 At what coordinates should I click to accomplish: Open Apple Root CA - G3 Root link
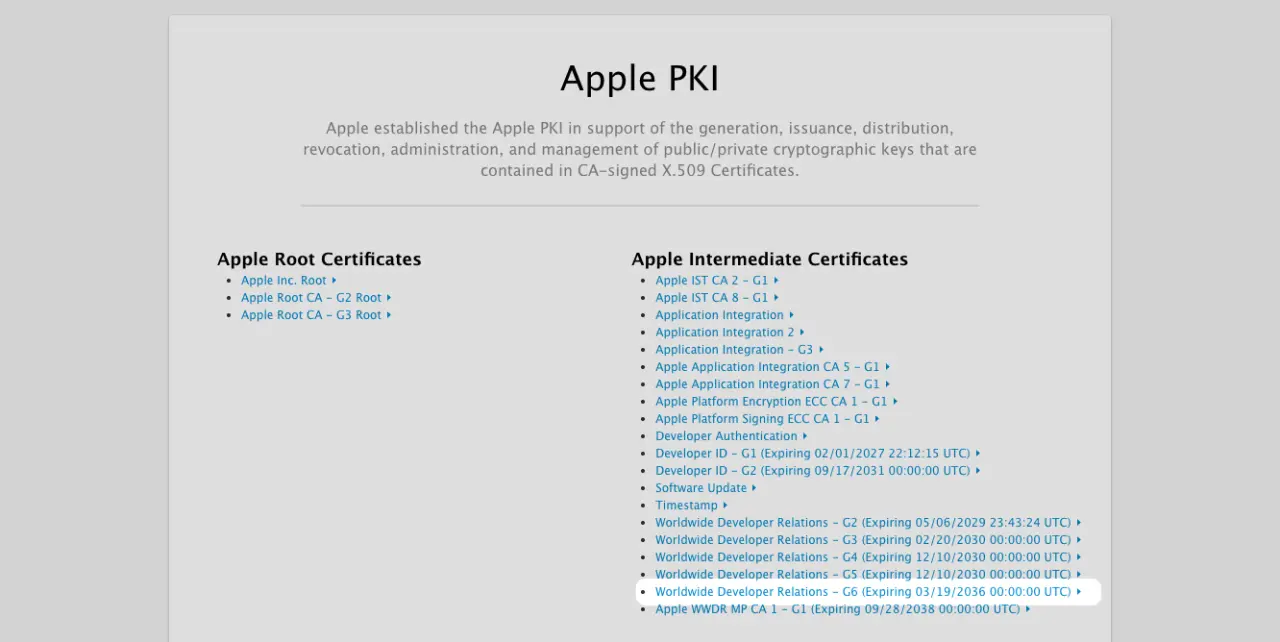[x=316, y=315]
